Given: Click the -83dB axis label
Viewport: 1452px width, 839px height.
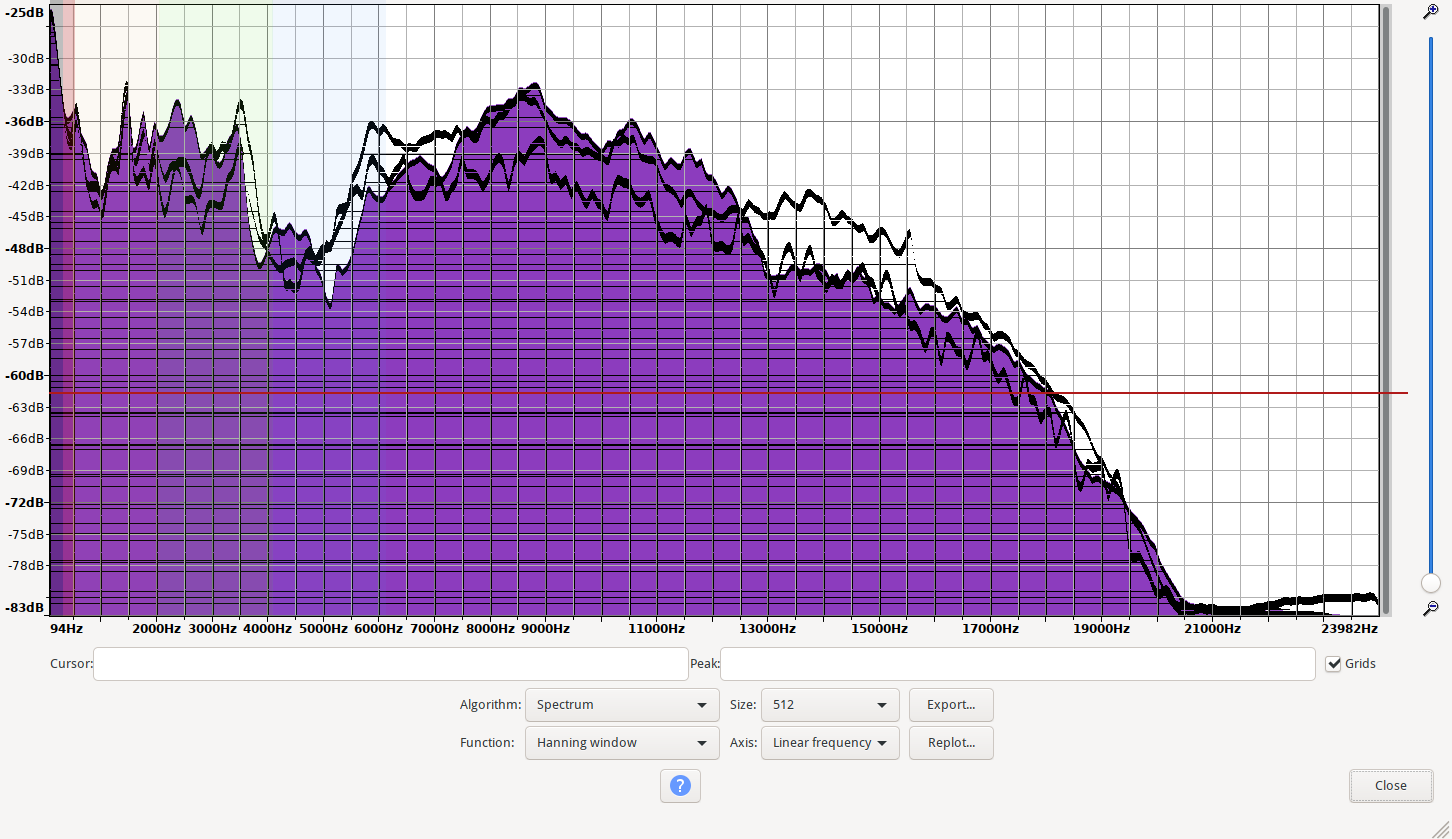Looking at the screenshot, I should pyautogui.click(x=25, y=608).
